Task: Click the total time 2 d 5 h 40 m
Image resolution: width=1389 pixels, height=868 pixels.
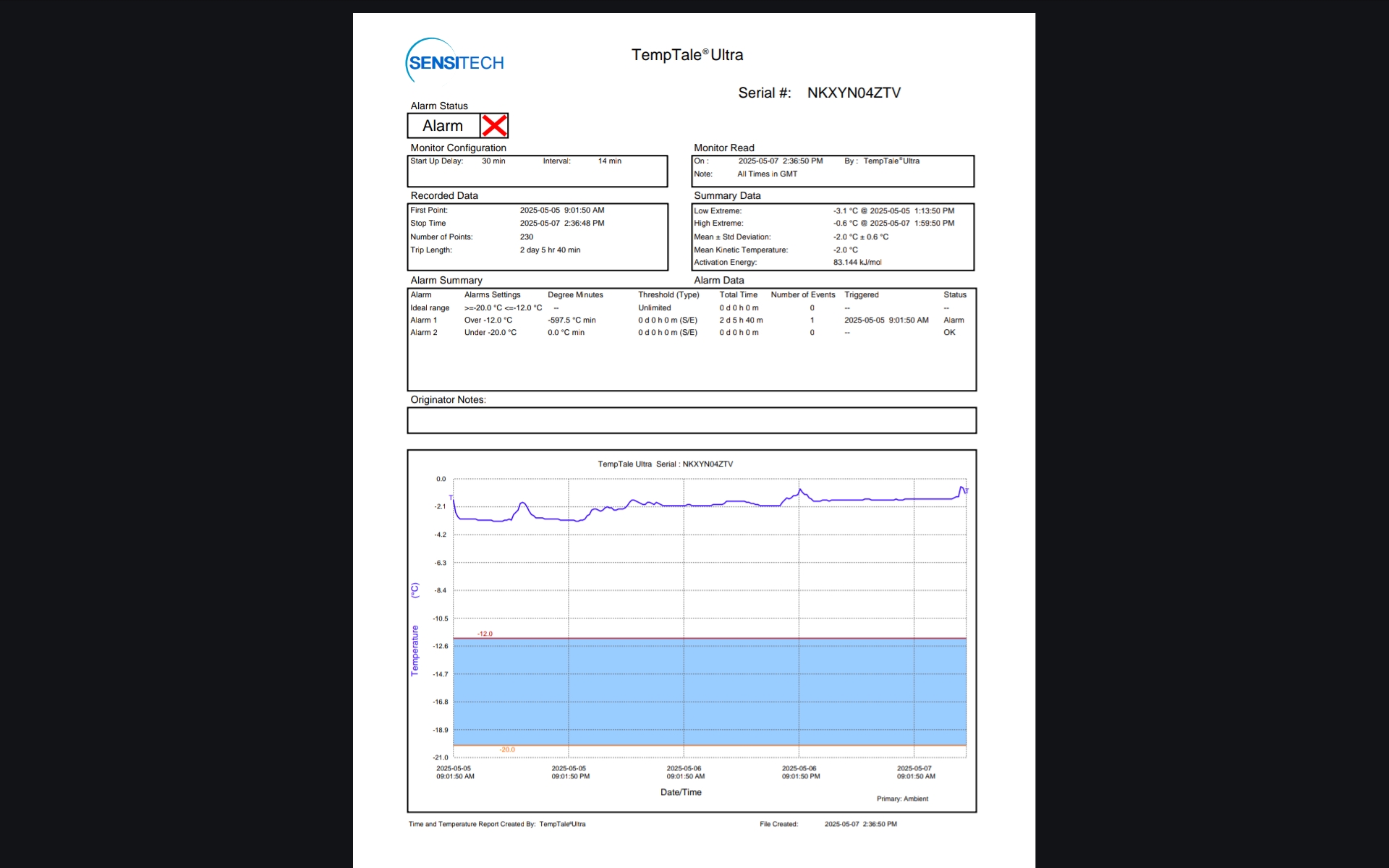Action: coord(741,320)
